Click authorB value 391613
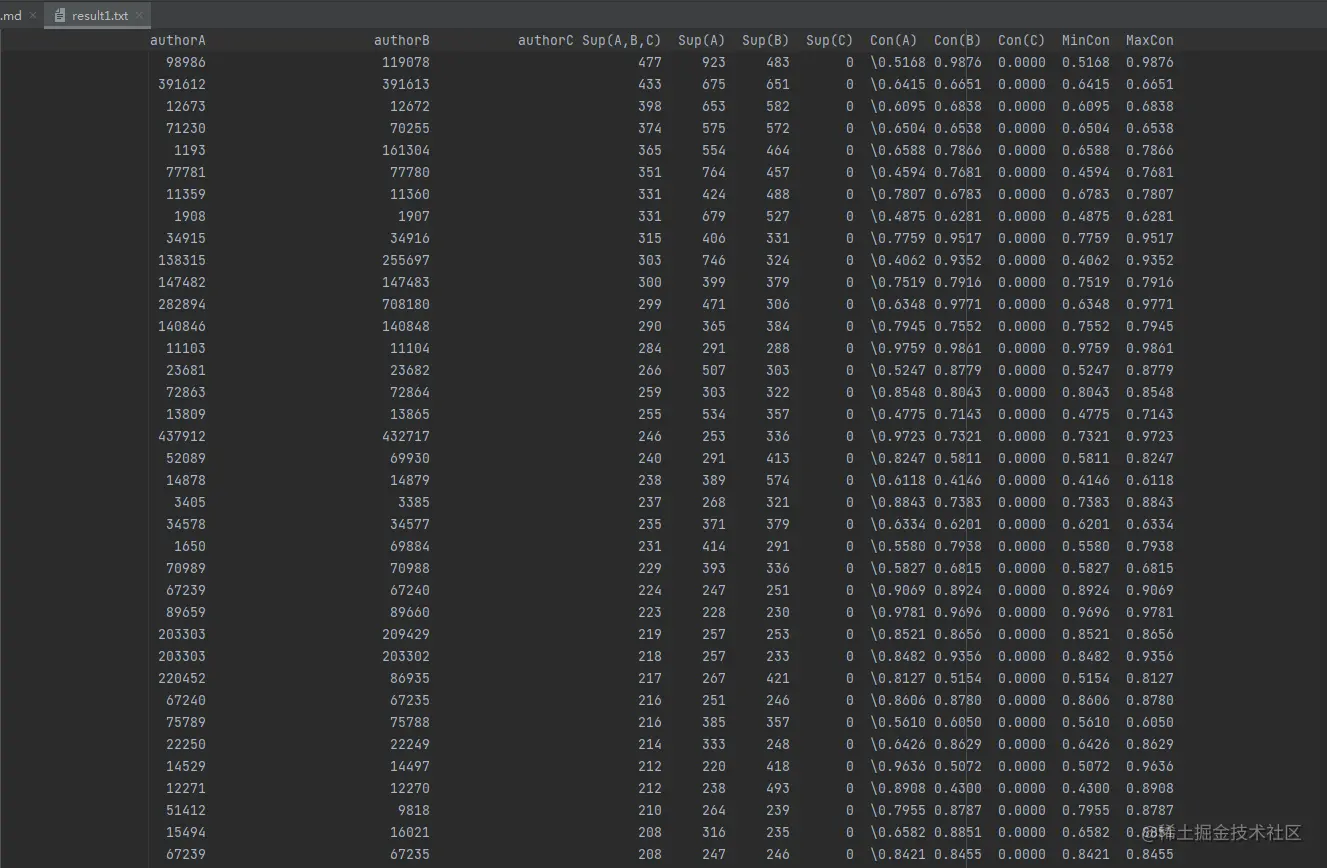Viewport: 1327px width, 868px height. (x=406, y=84)
